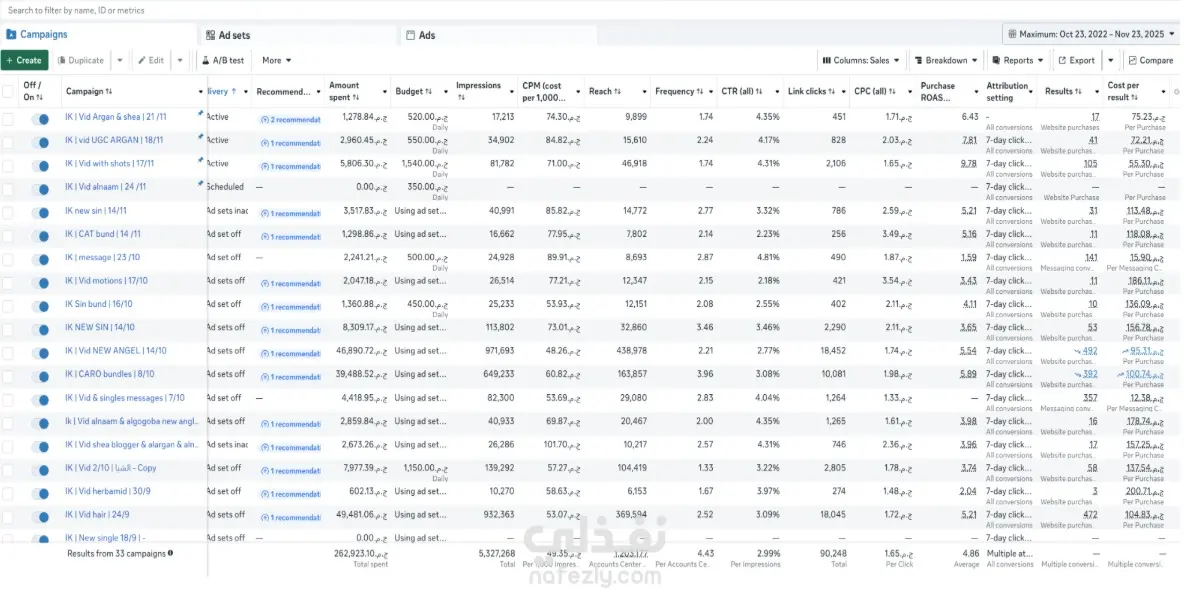Screen dimensions: 1189x589
Task: Click the Recommend... column header
Action: click(x=284, y=92)
